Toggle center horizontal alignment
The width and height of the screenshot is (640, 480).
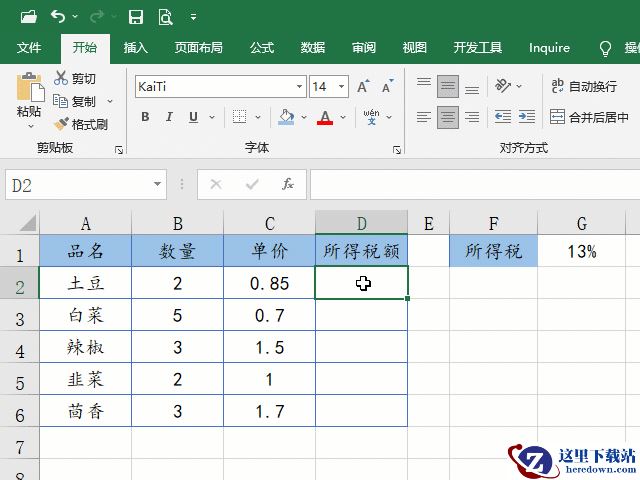[x=448, y=118]
